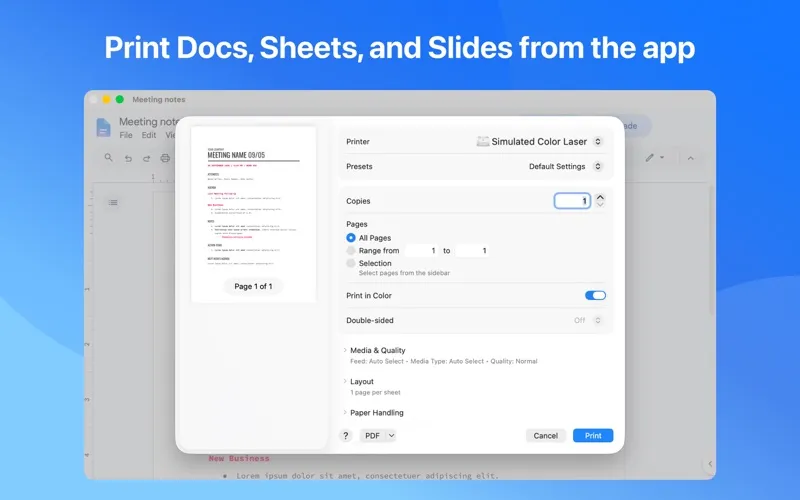
Task: Click the Print button
Action: 593,435
